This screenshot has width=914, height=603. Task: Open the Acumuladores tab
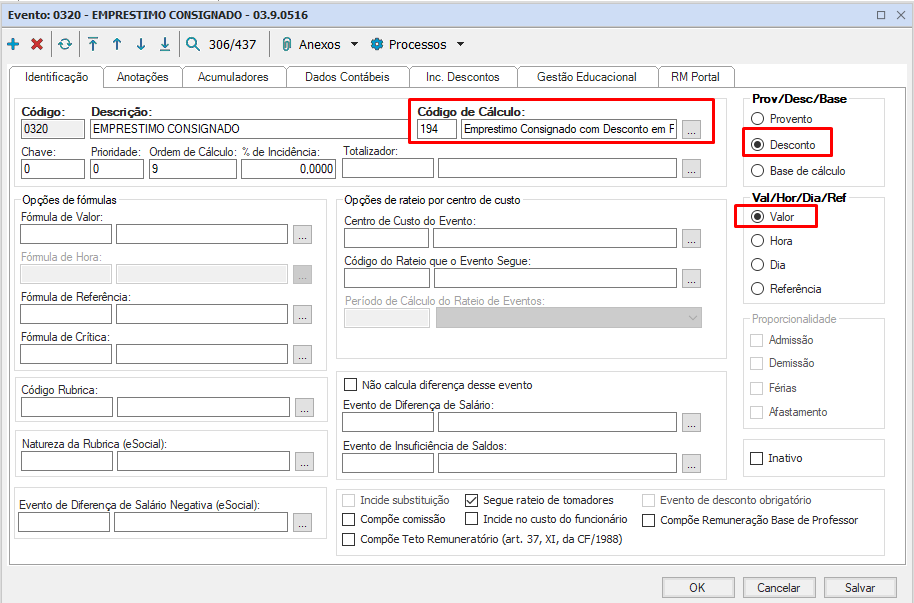[233, 77]
